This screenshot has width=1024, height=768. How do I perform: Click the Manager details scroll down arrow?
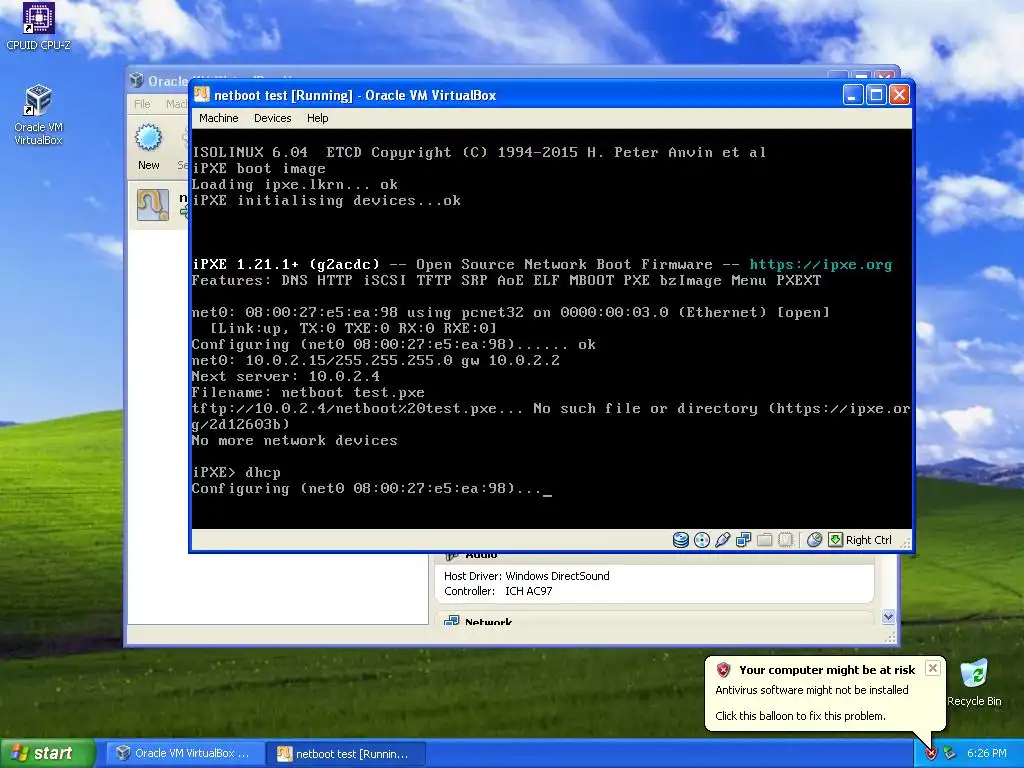pos(888,616)
